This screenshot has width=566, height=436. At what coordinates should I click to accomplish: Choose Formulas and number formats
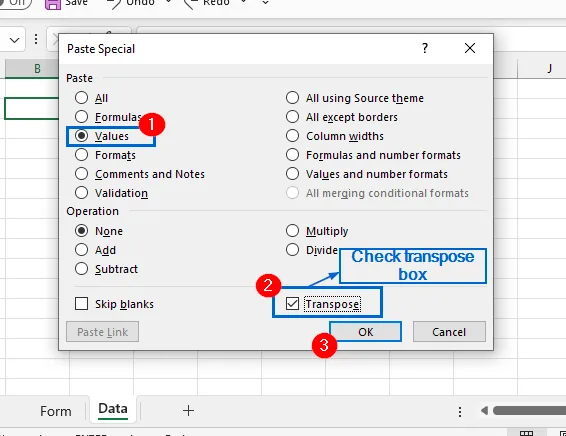292,155
